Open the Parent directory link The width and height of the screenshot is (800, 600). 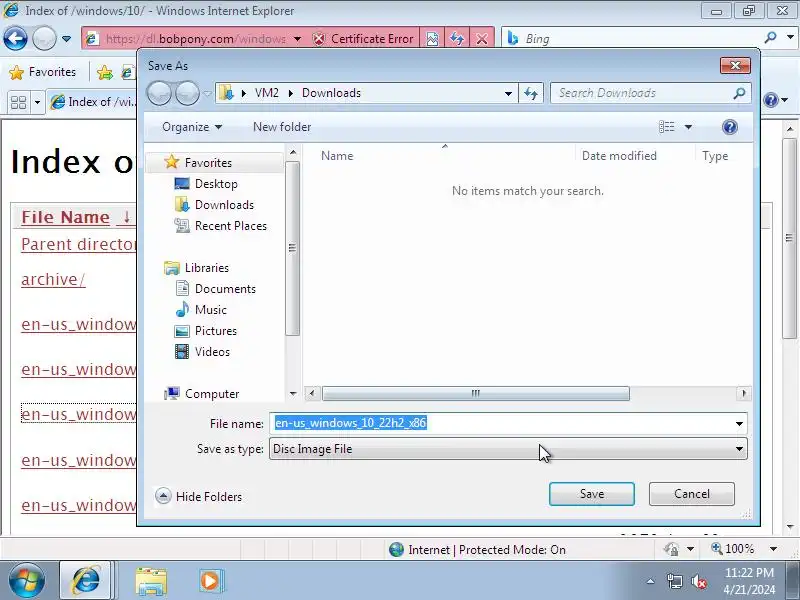pos(79,244)
